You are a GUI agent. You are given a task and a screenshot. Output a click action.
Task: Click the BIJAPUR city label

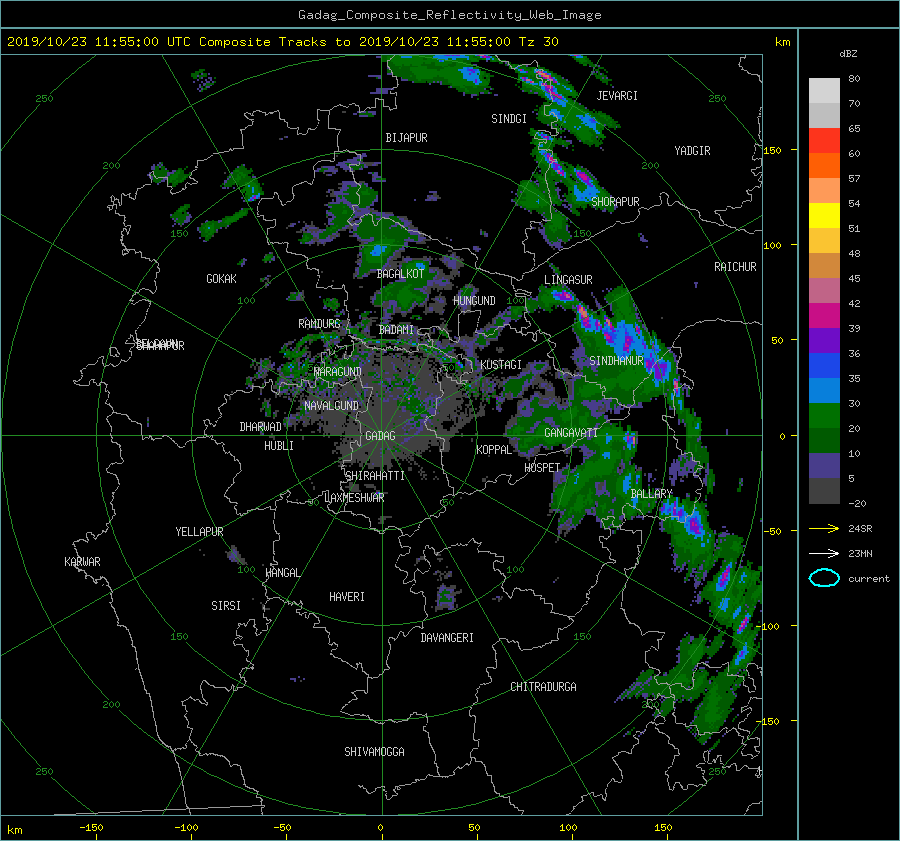[x=406, y=138]
